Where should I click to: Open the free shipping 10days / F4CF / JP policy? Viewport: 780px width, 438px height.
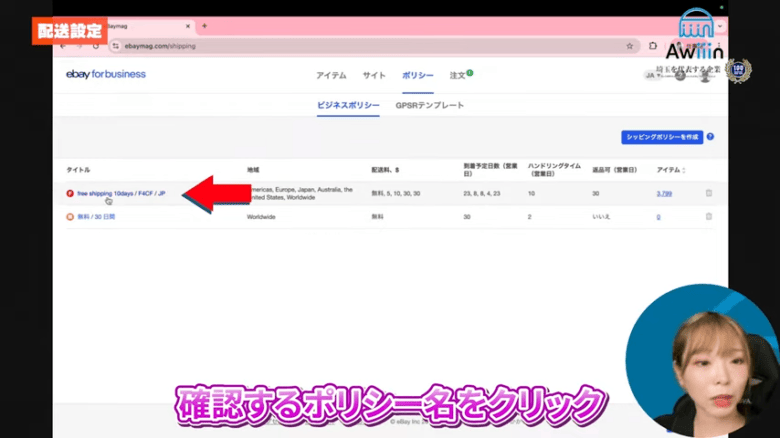click(120, 193)
